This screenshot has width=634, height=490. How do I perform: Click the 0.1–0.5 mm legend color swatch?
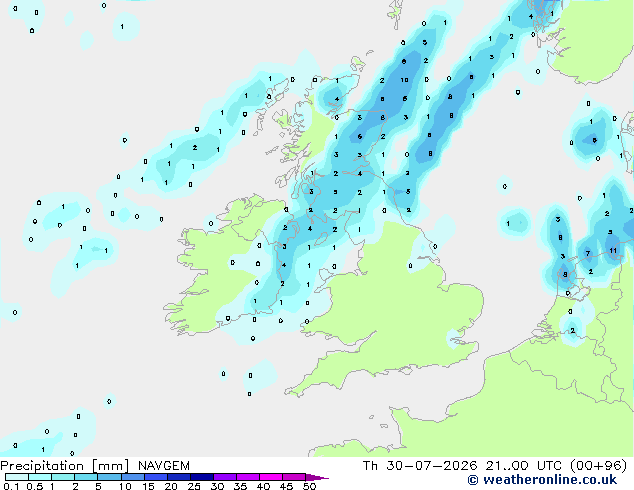[17, 477]
